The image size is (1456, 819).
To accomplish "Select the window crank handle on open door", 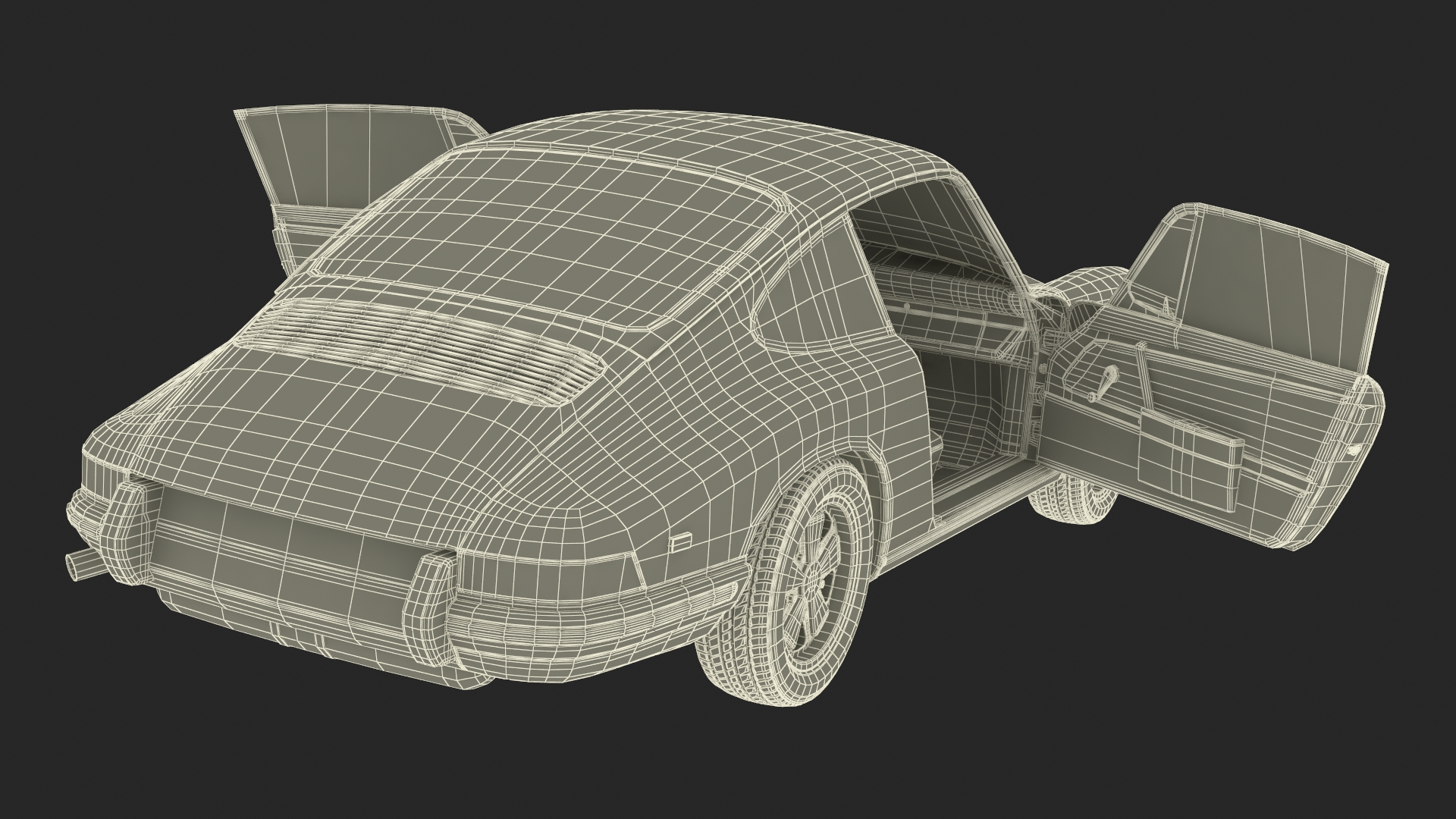I will pyautogui.click(x=1102, y=384).
